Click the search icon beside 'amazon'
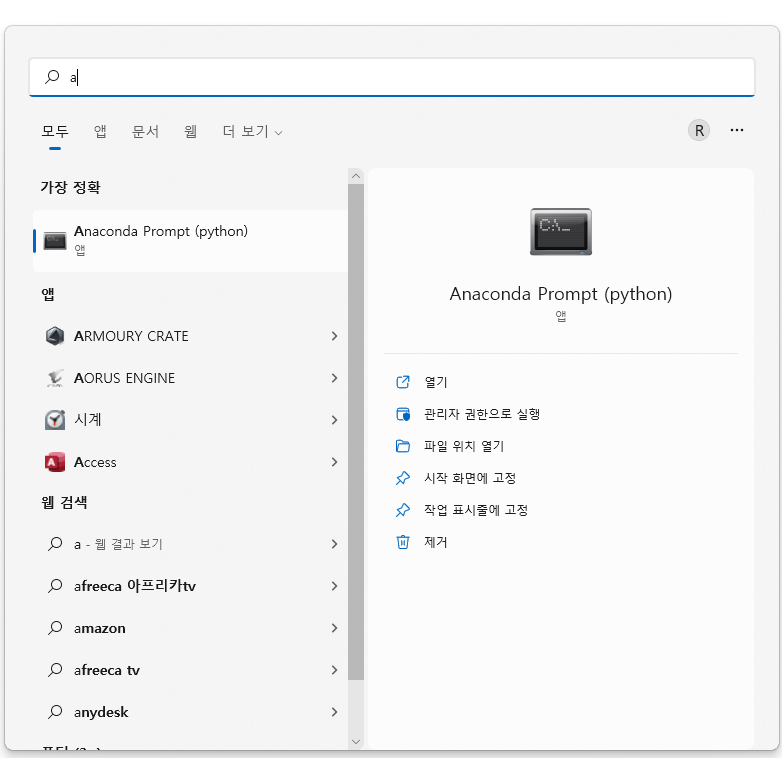The image size is (782, 758). 55,627
